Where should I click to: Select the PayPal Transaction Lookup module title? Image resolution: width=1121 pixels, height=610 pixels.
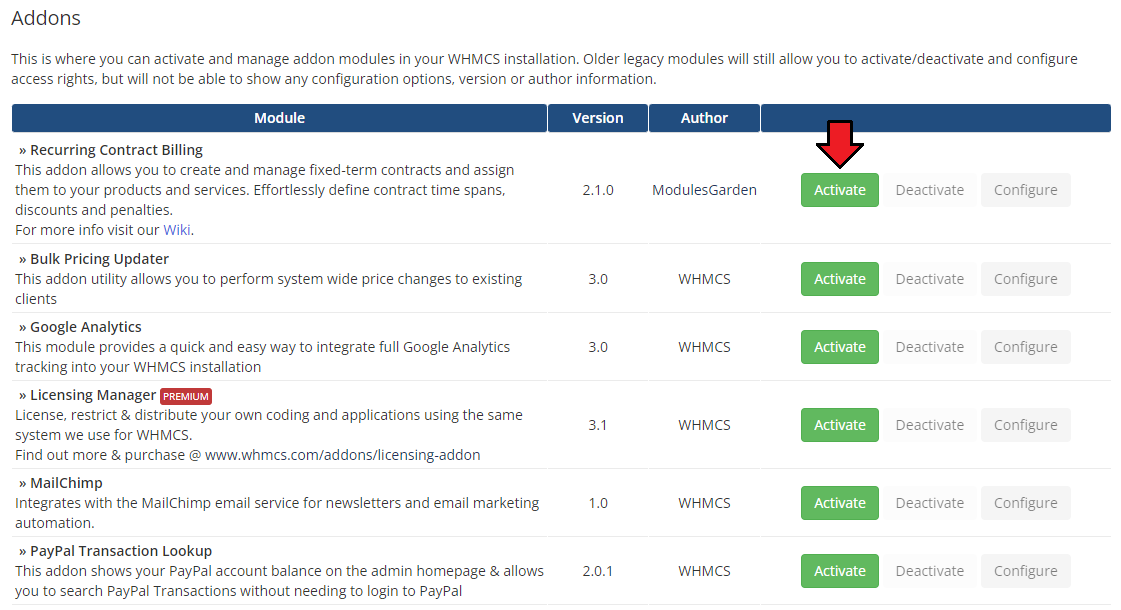point(121,551)
